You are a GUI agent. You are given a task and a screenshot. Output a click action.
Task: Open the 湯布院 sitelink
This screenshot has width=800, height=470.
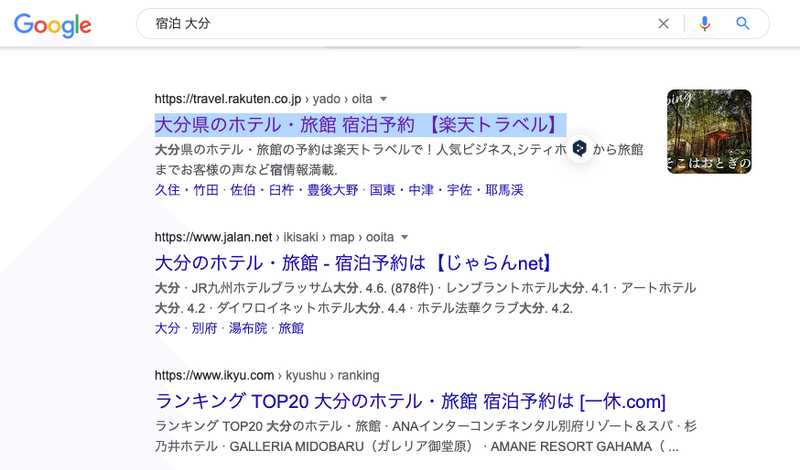tap(247, 328)
